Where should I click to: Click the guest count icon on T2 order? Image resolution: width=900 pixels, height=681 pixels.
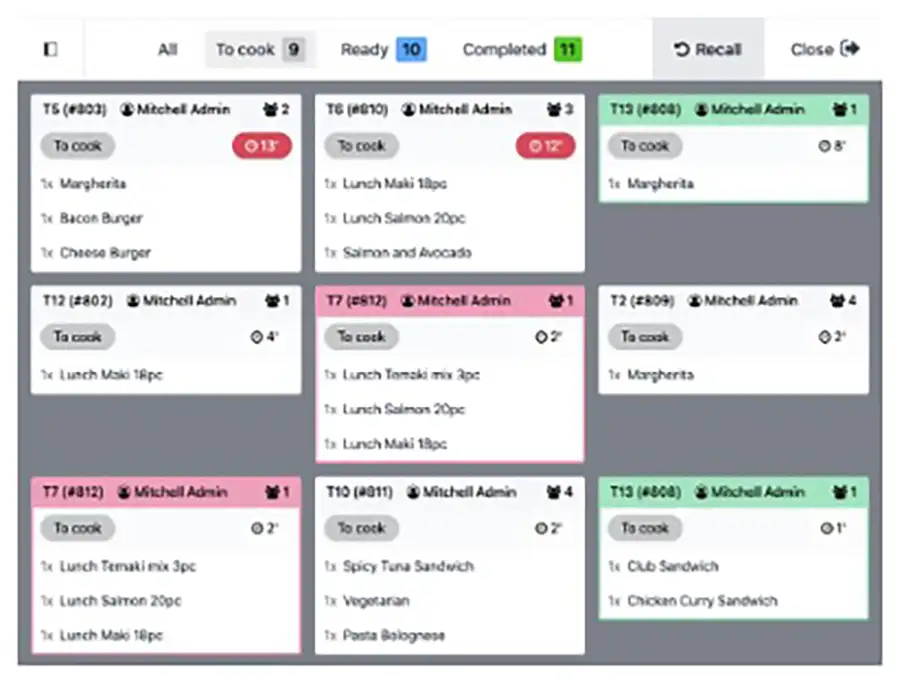[x=838, y=300]
